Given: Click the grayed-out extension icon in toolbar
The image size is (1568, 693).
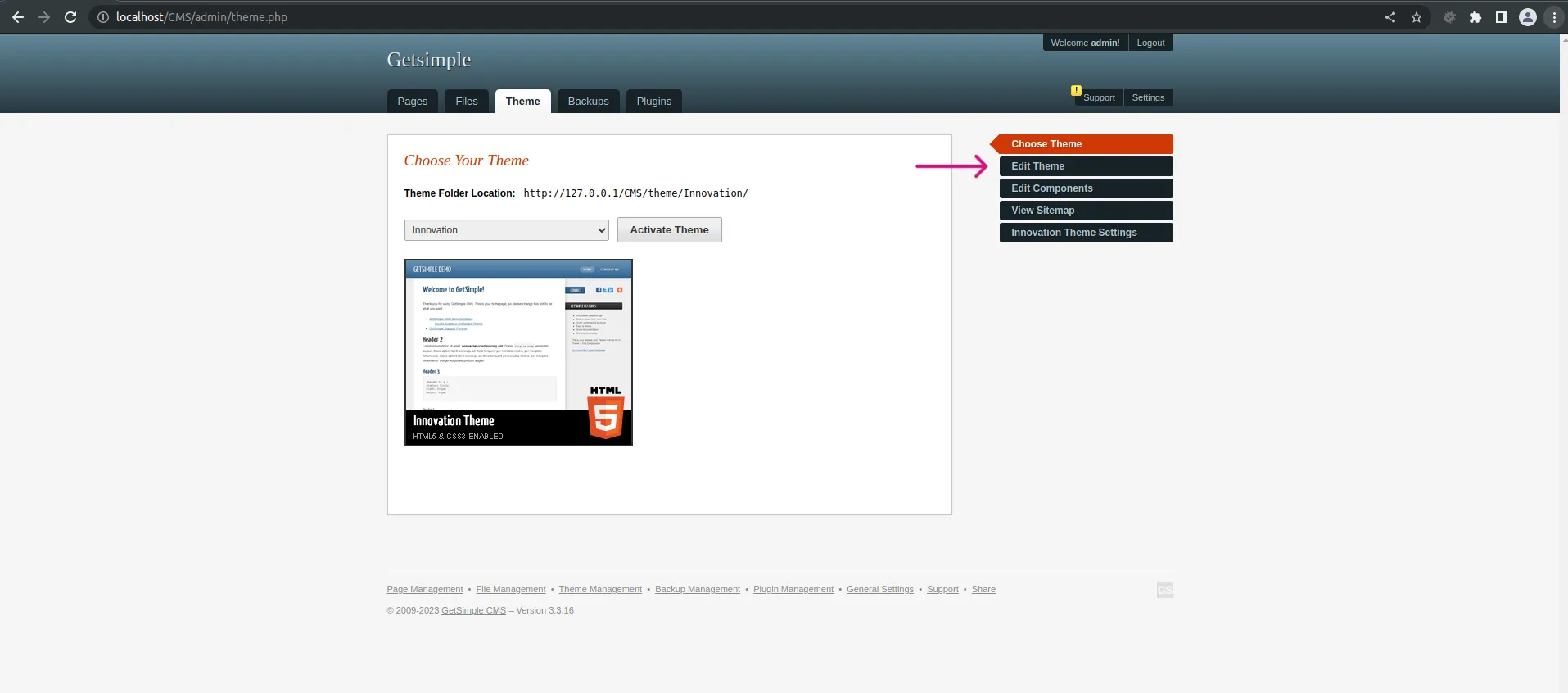Looking at the screenshot, I should coord(1449,17).
